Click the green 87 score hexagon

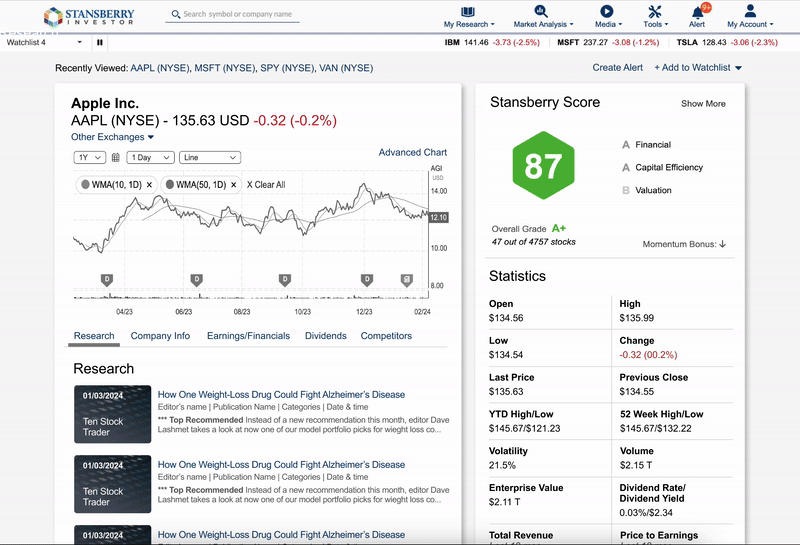[x=543, y=165]
